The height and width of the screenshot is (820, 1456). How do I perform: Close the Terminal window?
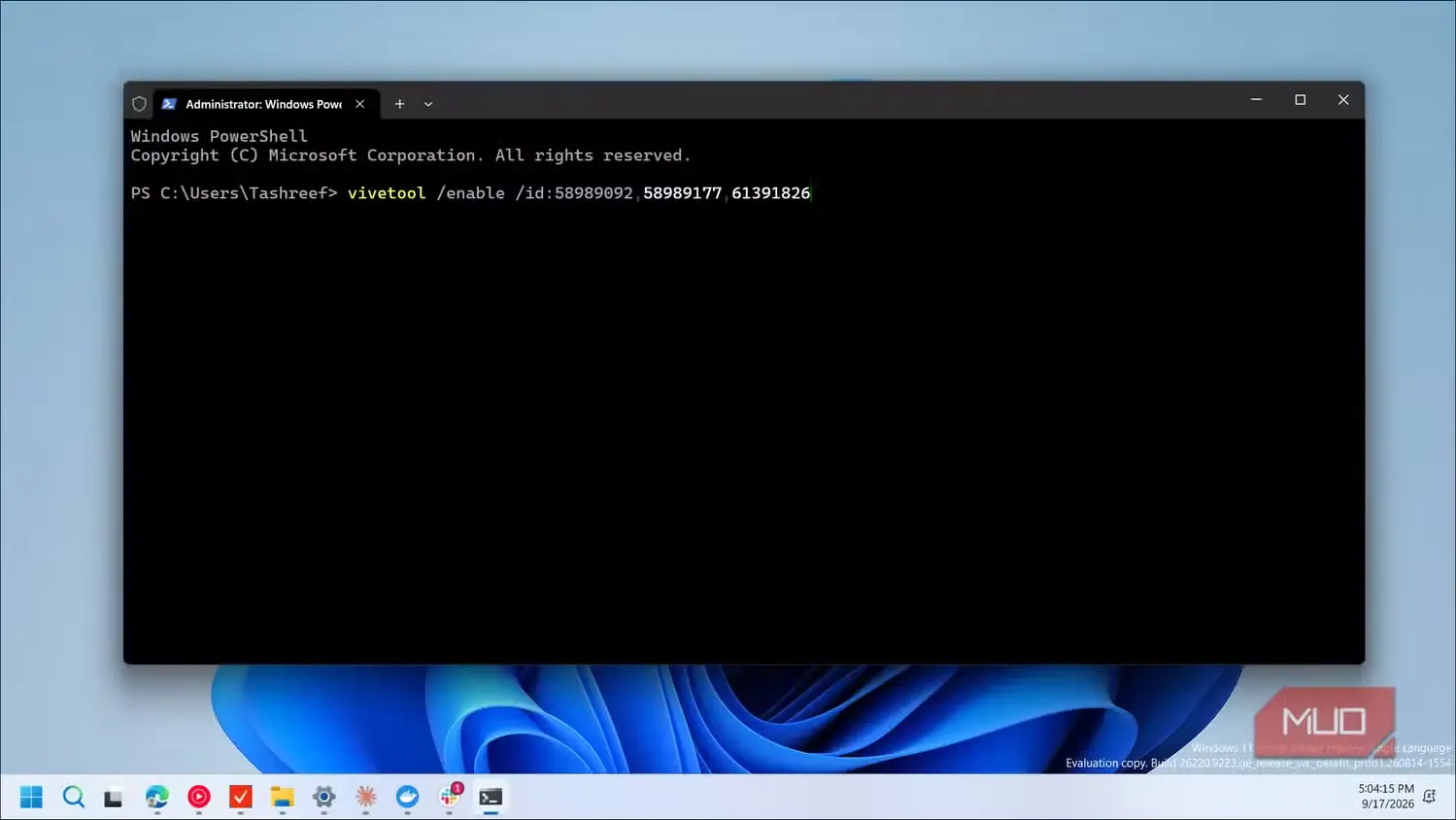point(1343,100)
